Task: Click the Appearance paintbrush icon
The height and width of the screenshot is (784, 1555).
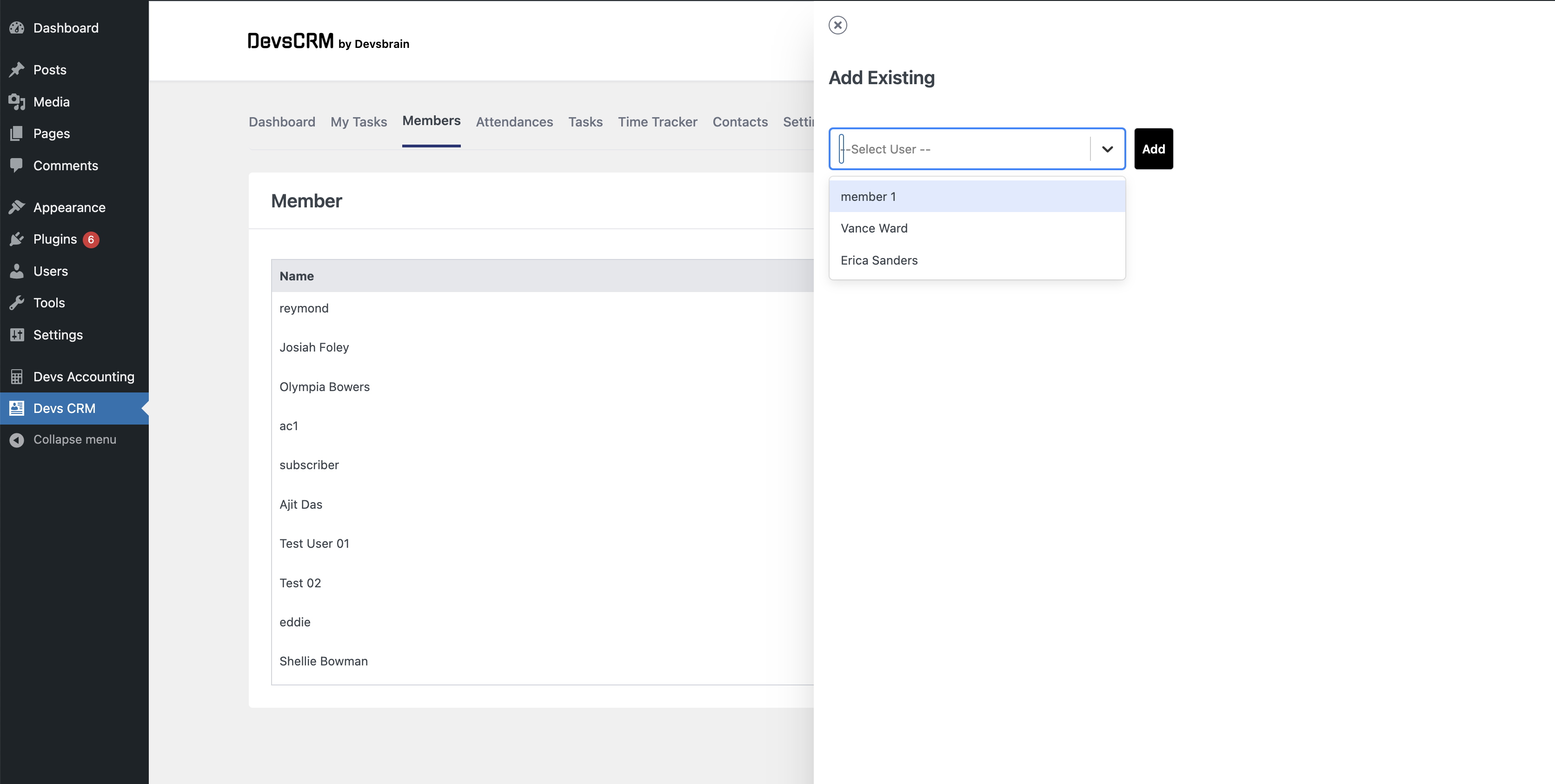Action: [17, 207]
